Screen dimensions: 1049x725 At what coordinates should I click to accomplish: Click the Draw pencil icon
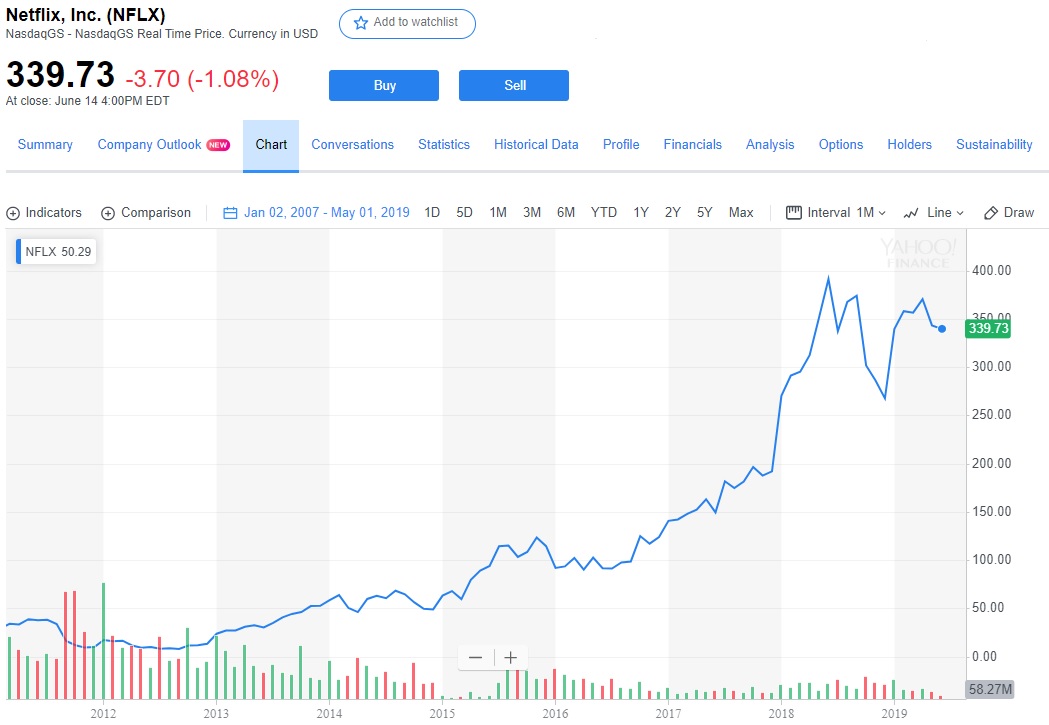coord(991,213)
